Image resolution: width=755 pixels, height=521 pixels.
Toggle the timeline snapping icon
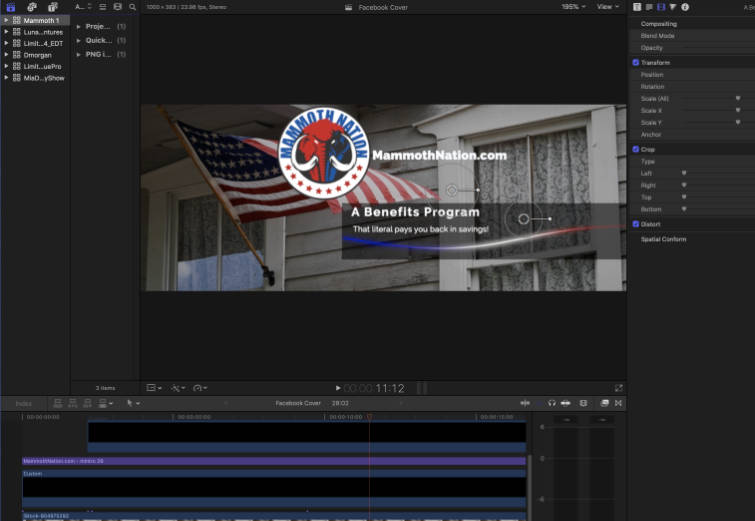pyautogui.click(x=566, y=403)
